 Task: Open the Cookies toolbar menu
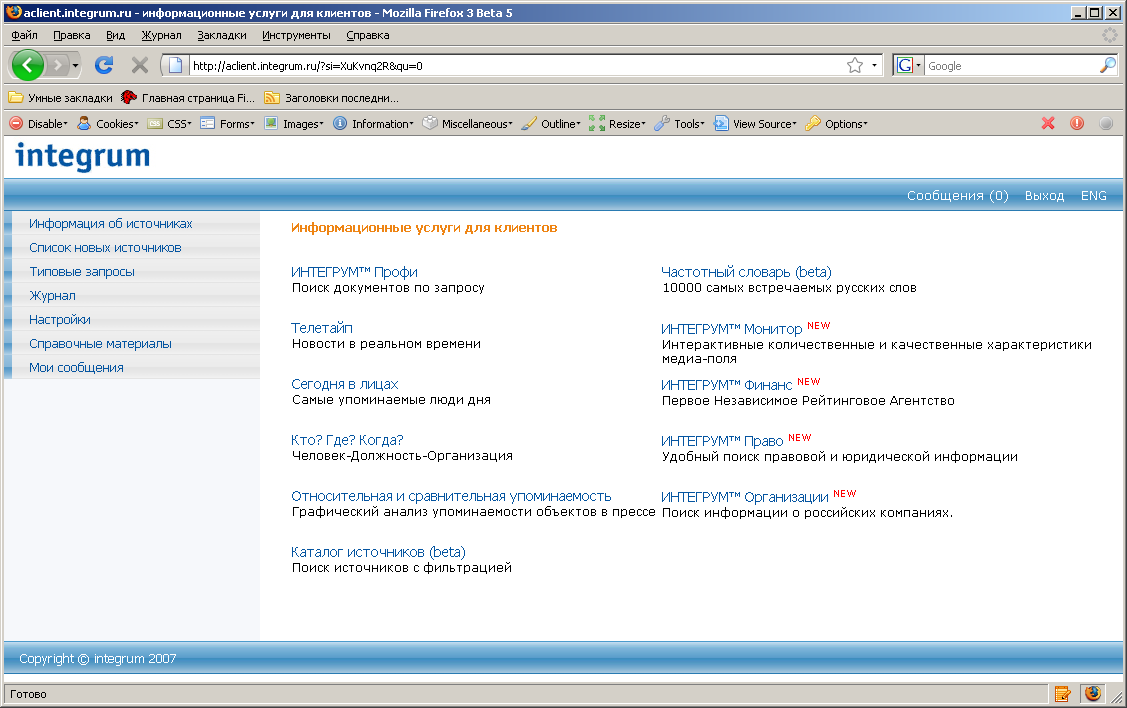click(108, 124)
